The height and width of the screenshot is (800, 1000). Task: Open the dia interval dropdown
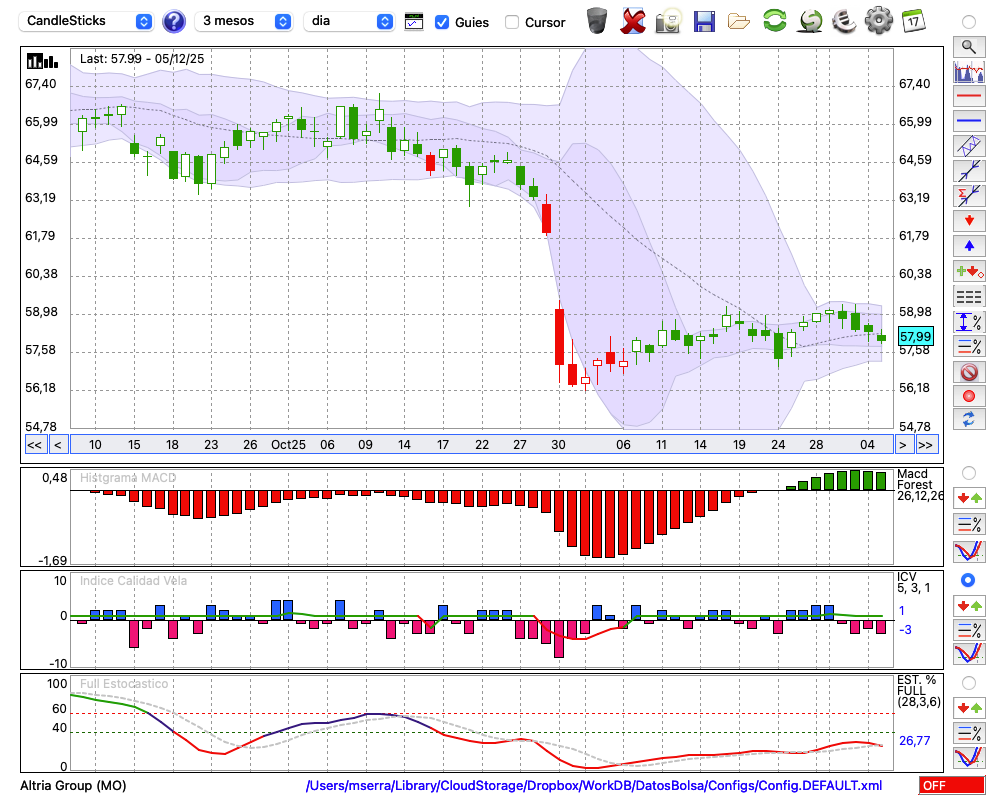[348, 21]
